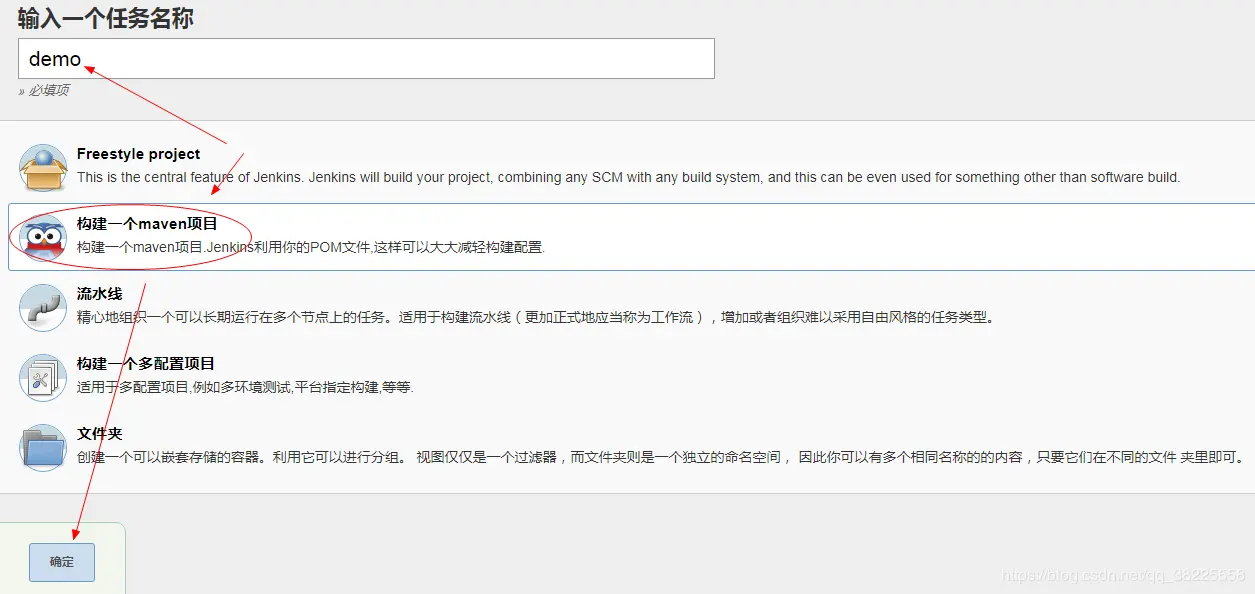Click the 确定 confirm button
The width and height of the screenshot is (1255, 594).
click(x=62, y=562)
